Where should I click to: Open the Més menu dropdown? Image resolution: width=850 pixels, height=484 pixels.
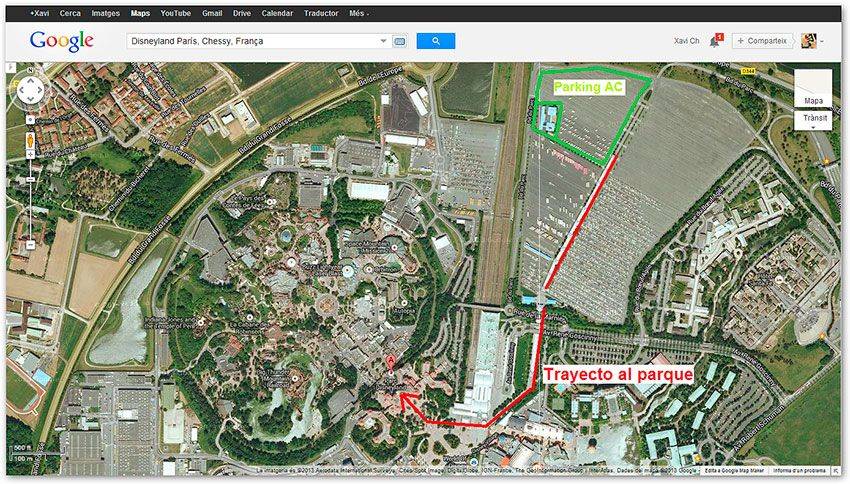click(x=359, y=14)
